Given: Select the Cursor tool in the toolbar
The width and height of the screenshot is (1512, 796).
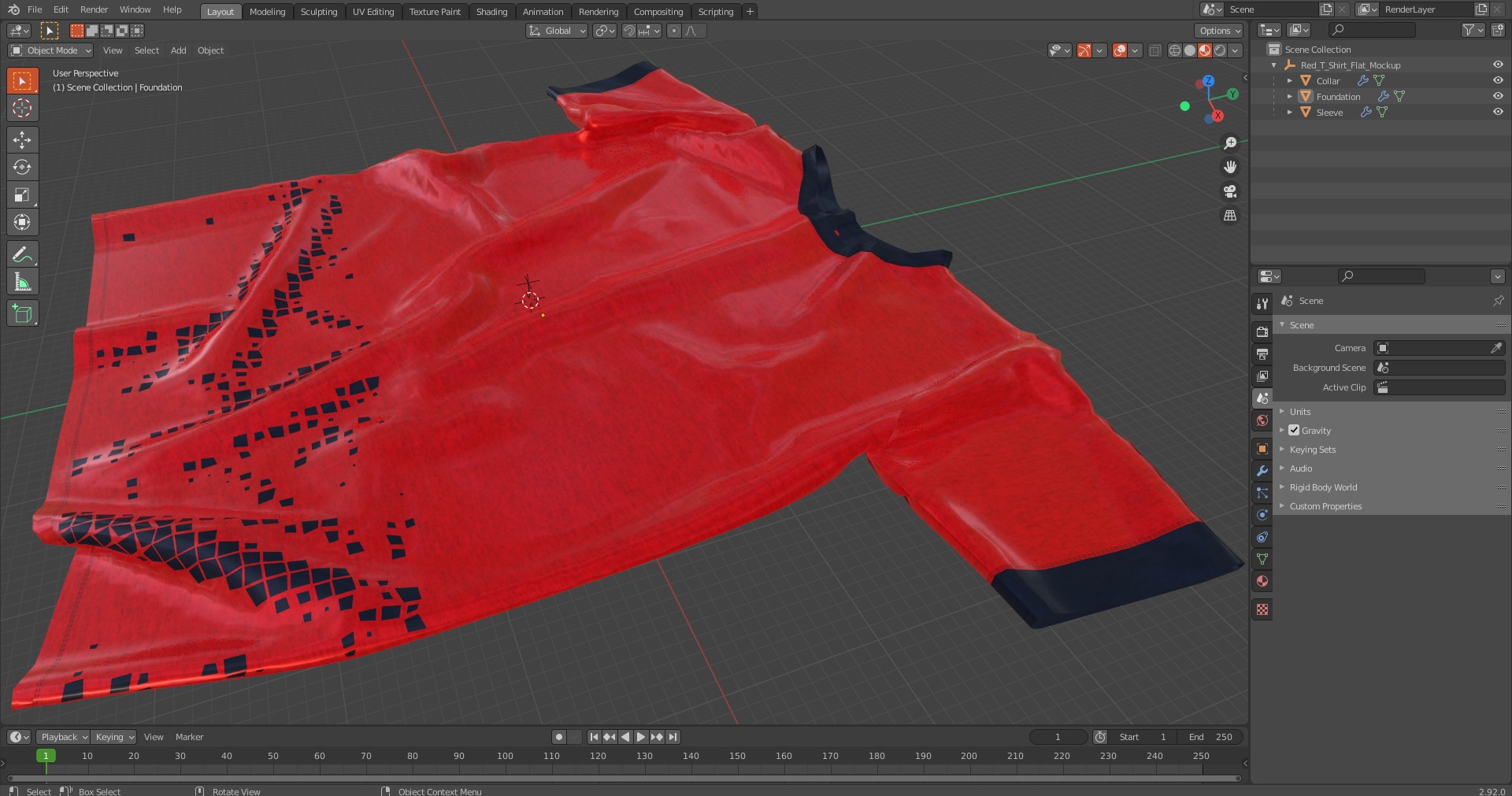Looking at the screenshot, I should (22, 108).
